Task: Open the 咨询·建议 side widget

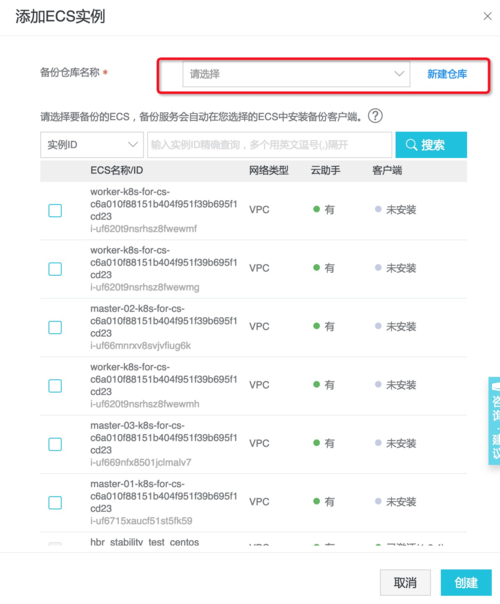Action: pos(495,421)
